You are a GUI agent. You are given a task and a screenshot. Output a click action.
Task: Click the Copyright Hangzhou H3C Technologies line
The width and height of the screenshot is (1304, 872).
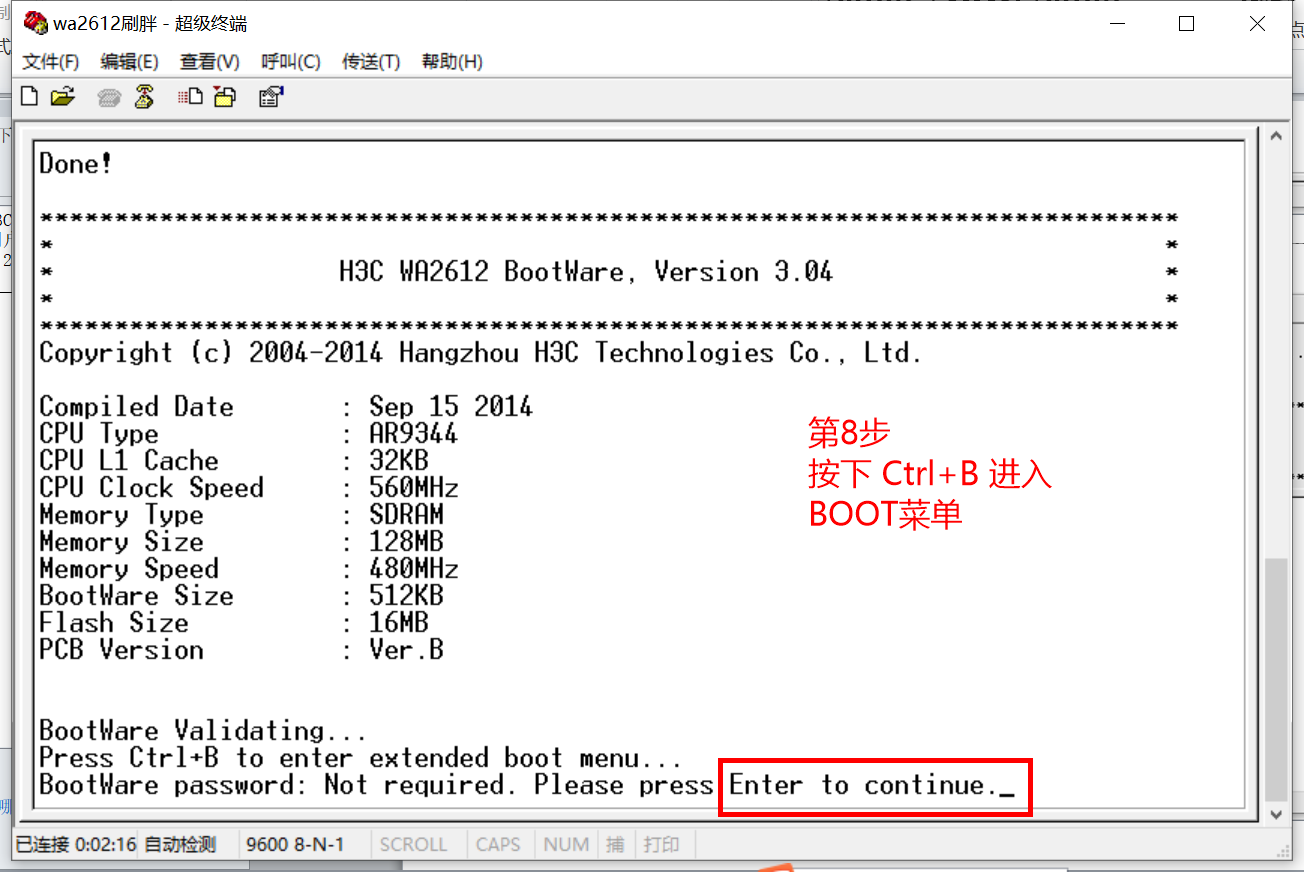pyautogui.click(x=480, y=353)
